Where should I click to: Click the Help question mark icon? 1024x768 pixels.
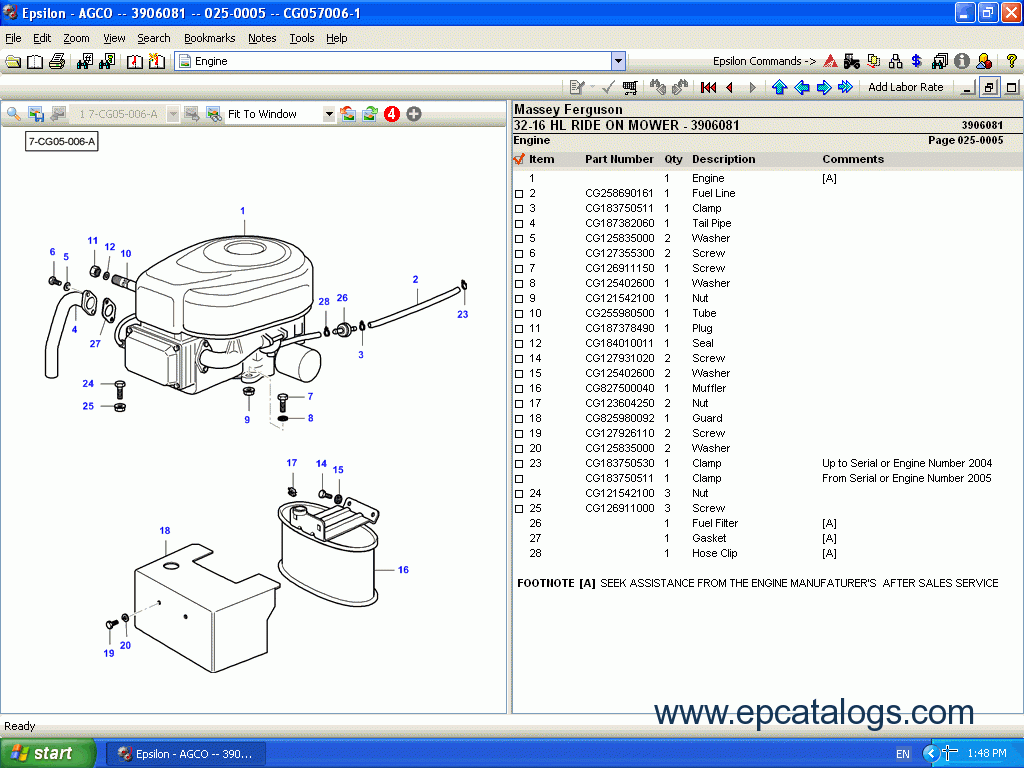(1012, 61)
